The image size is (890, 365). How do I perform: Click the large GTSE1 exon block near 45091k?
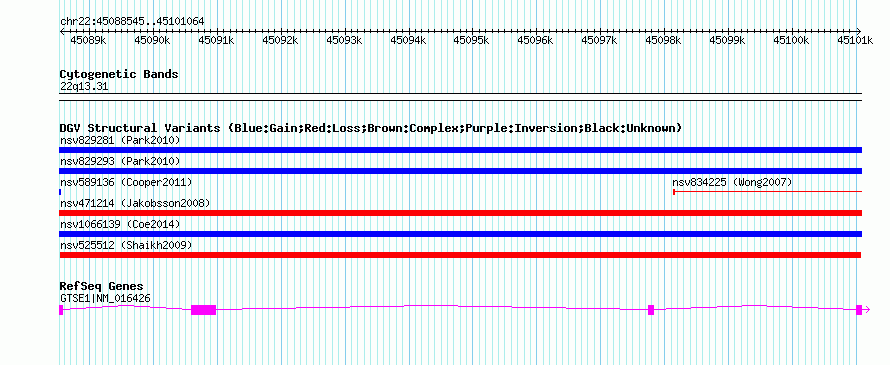point(204,310)
